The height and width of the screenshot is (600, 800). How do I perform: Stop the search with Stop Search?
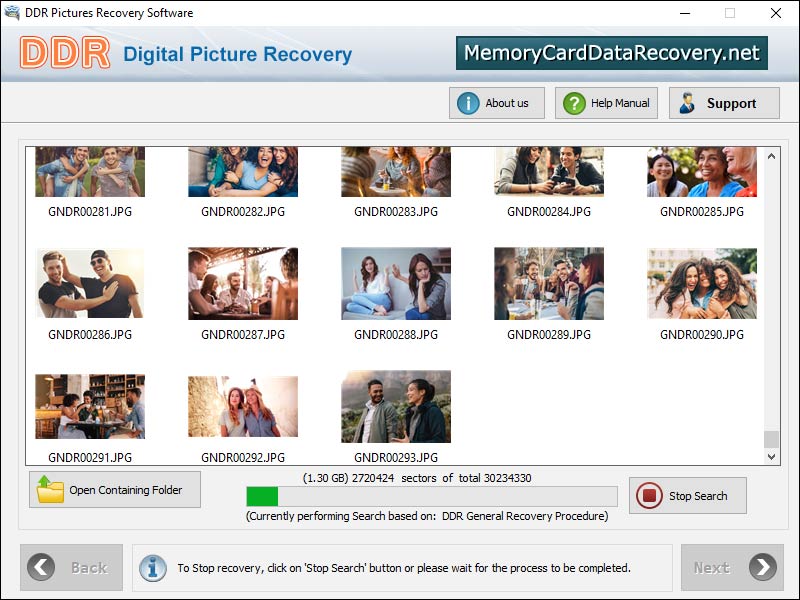tap(688, 495)
